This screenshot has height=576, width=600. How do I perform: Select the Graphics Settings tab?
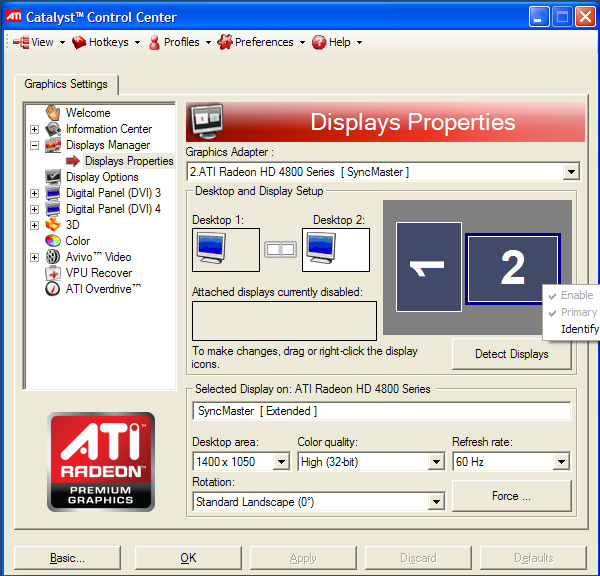pos(66,84)
